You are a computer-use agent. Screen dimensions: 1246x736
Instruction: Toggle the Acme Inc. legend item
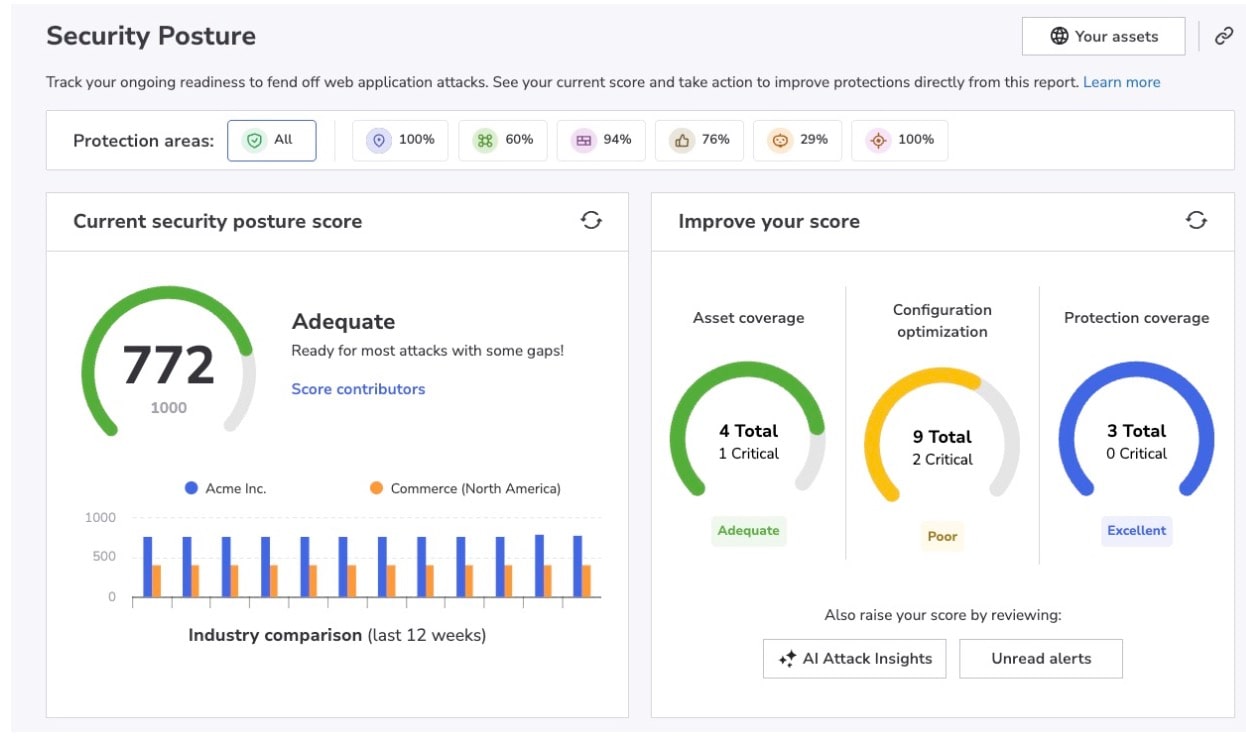click(226, 489)
